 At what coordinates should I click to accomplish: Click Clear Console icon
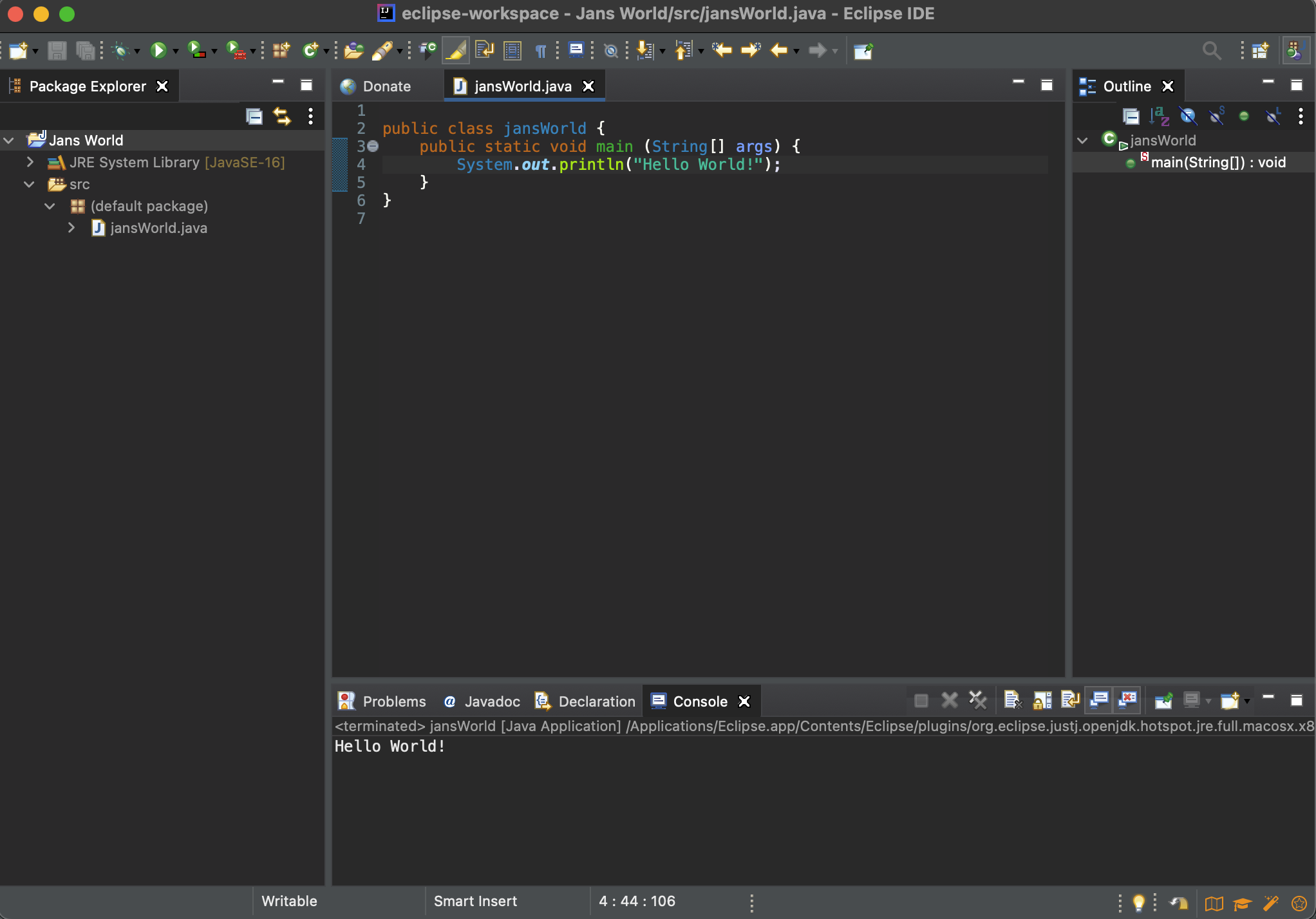(x=1012, y=700)
